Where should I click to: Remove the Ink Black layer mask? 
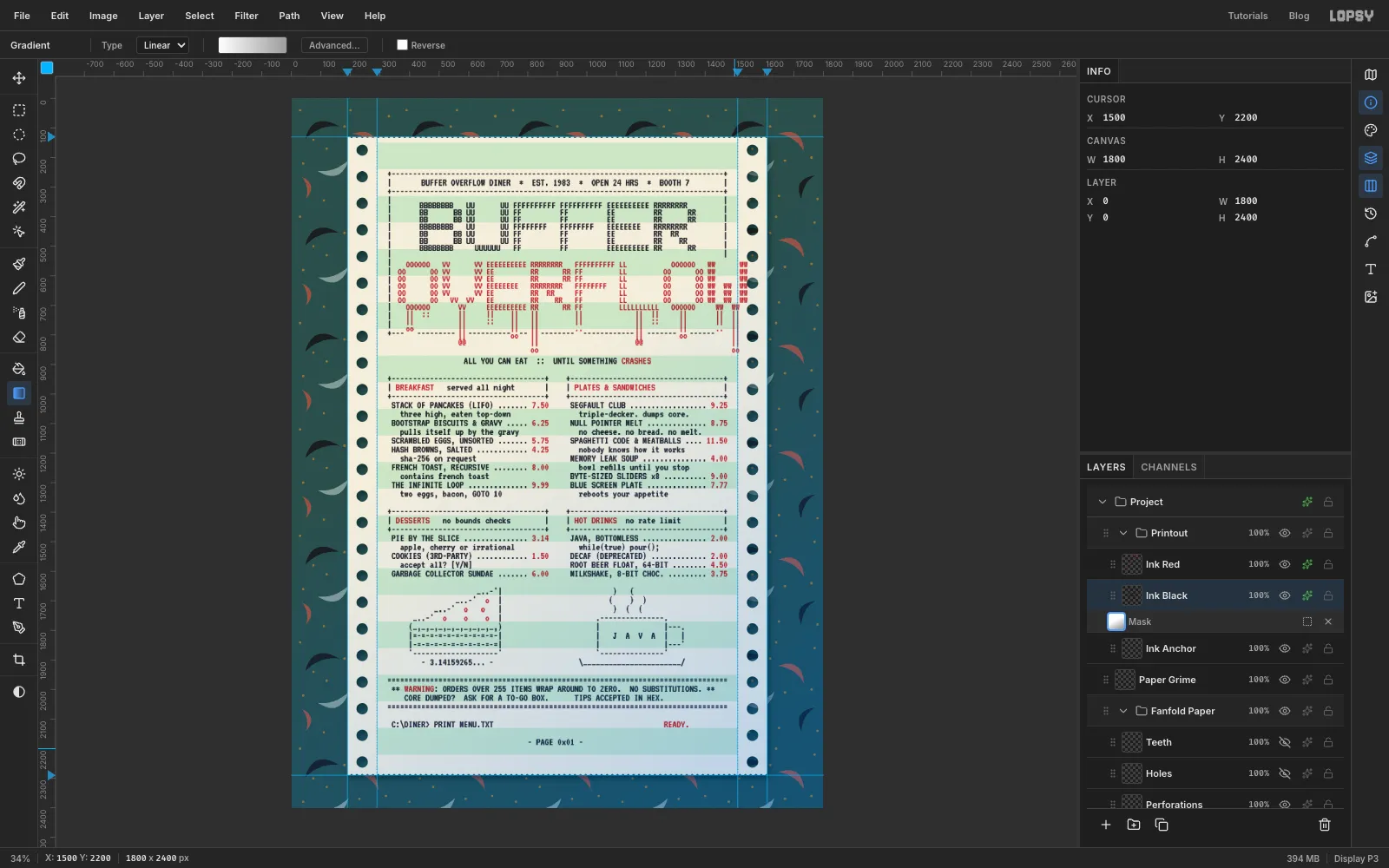click(1328, 621)
